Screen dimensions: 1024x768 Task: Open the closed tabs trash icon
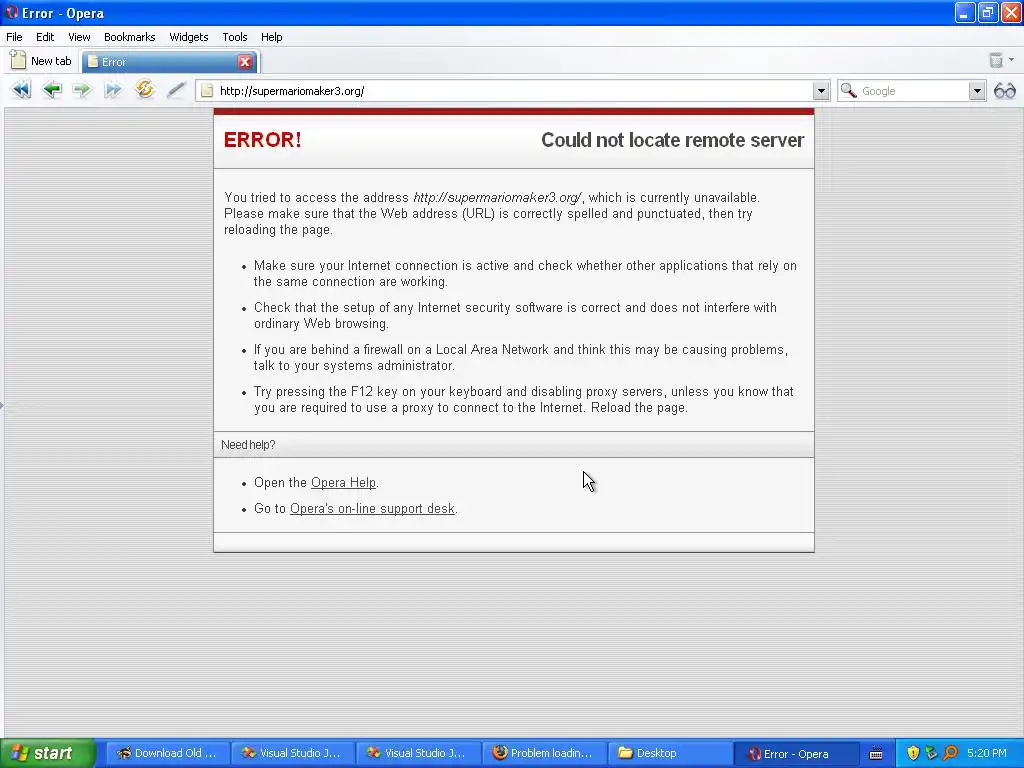click(x=996, y=60)
